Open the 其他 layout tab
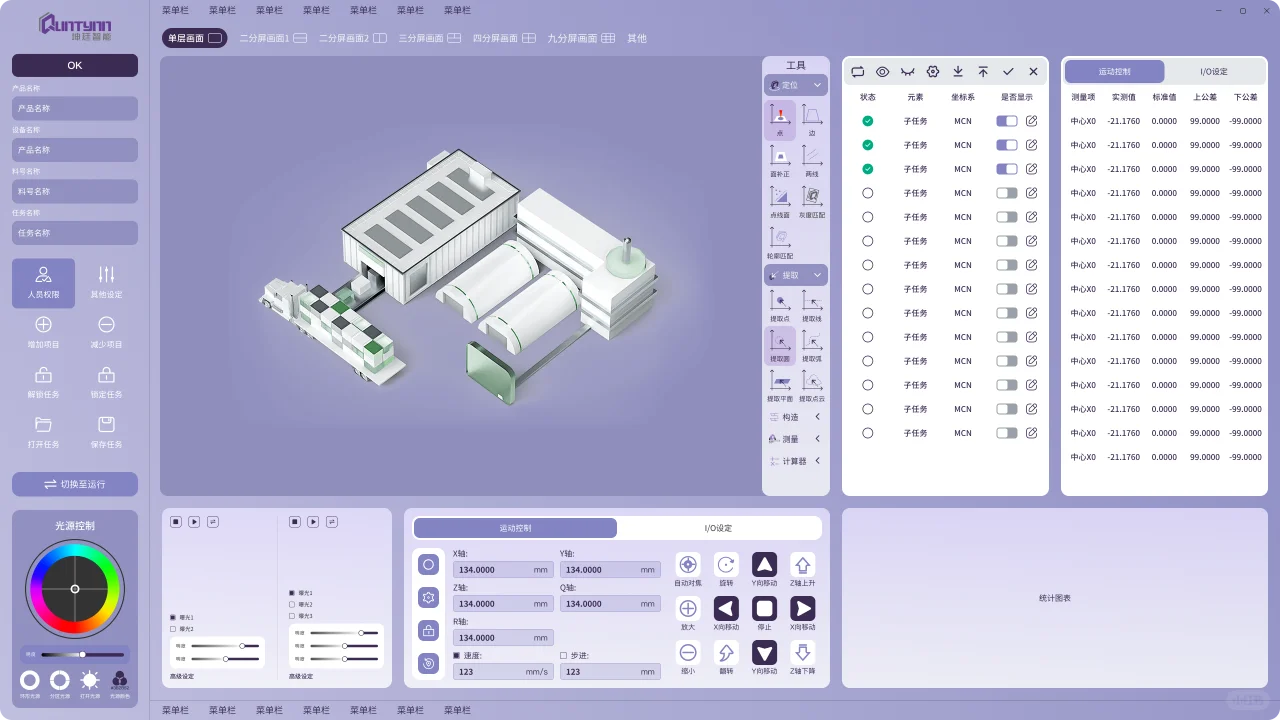 pos(637,38)
